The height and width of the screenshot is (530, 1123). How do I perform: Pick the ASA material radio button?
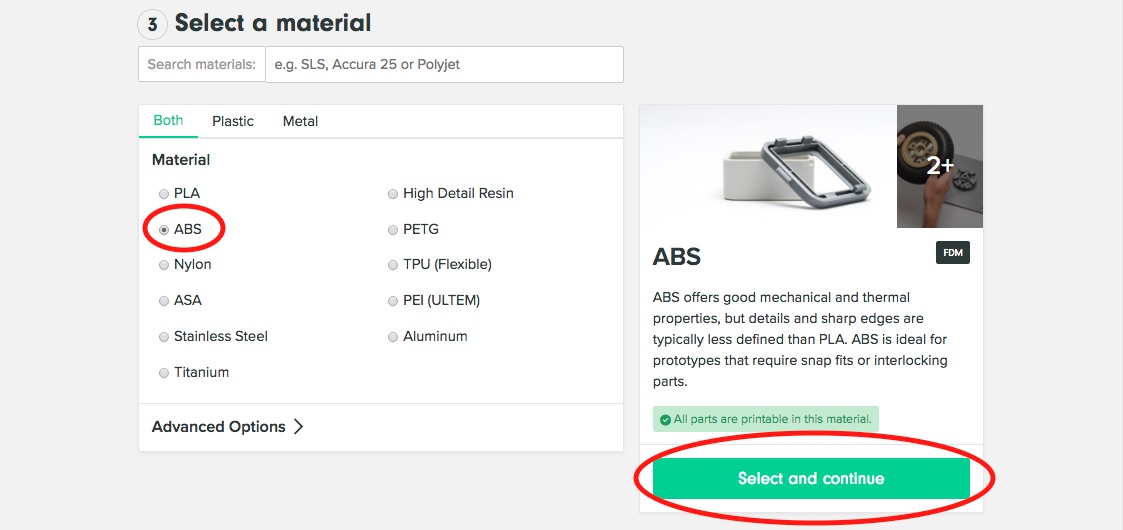pos(164,301)
